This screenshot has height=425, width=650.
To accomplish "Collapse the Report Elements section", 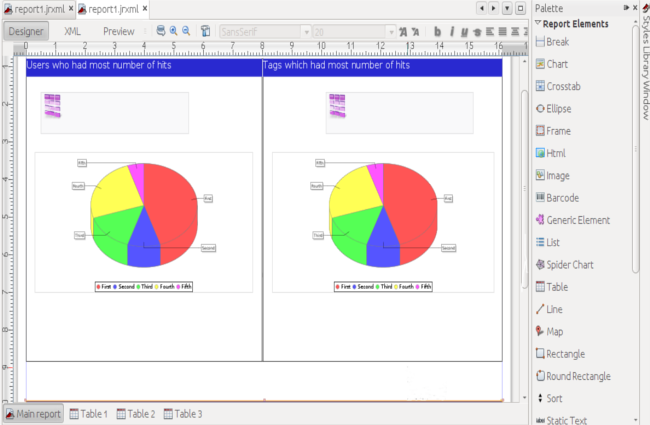I will pos(538,23).
